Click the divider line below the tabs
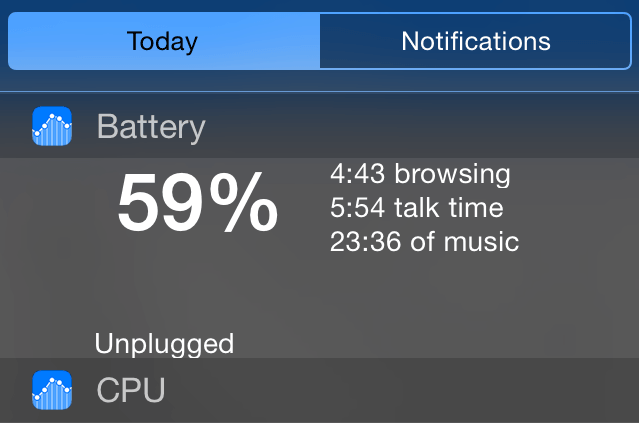Viewport: 639px width, 423px height. 320,92
